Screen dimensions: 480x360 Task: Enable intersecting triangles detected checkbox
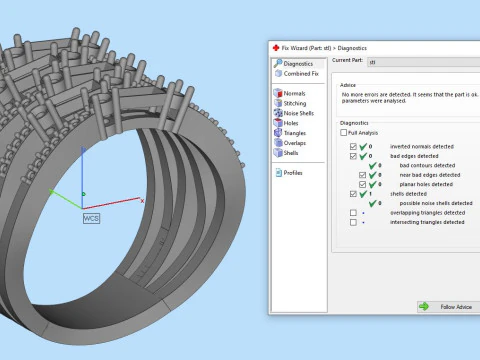tap(353, 222)
